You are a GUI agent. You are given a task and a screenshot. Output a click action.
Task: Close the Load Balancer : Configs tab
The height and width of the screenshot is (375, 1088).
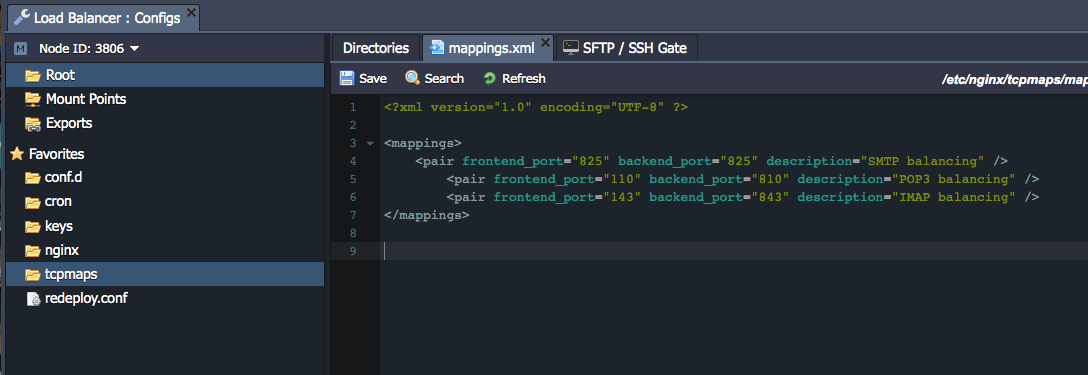coord(192,12)
